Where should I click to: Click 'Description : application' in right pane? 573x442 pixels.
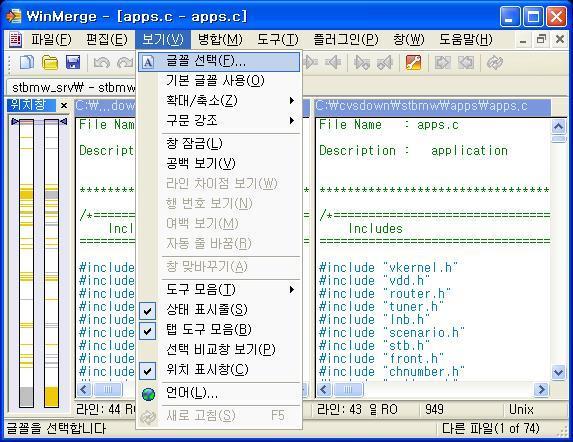pos(413,151)
